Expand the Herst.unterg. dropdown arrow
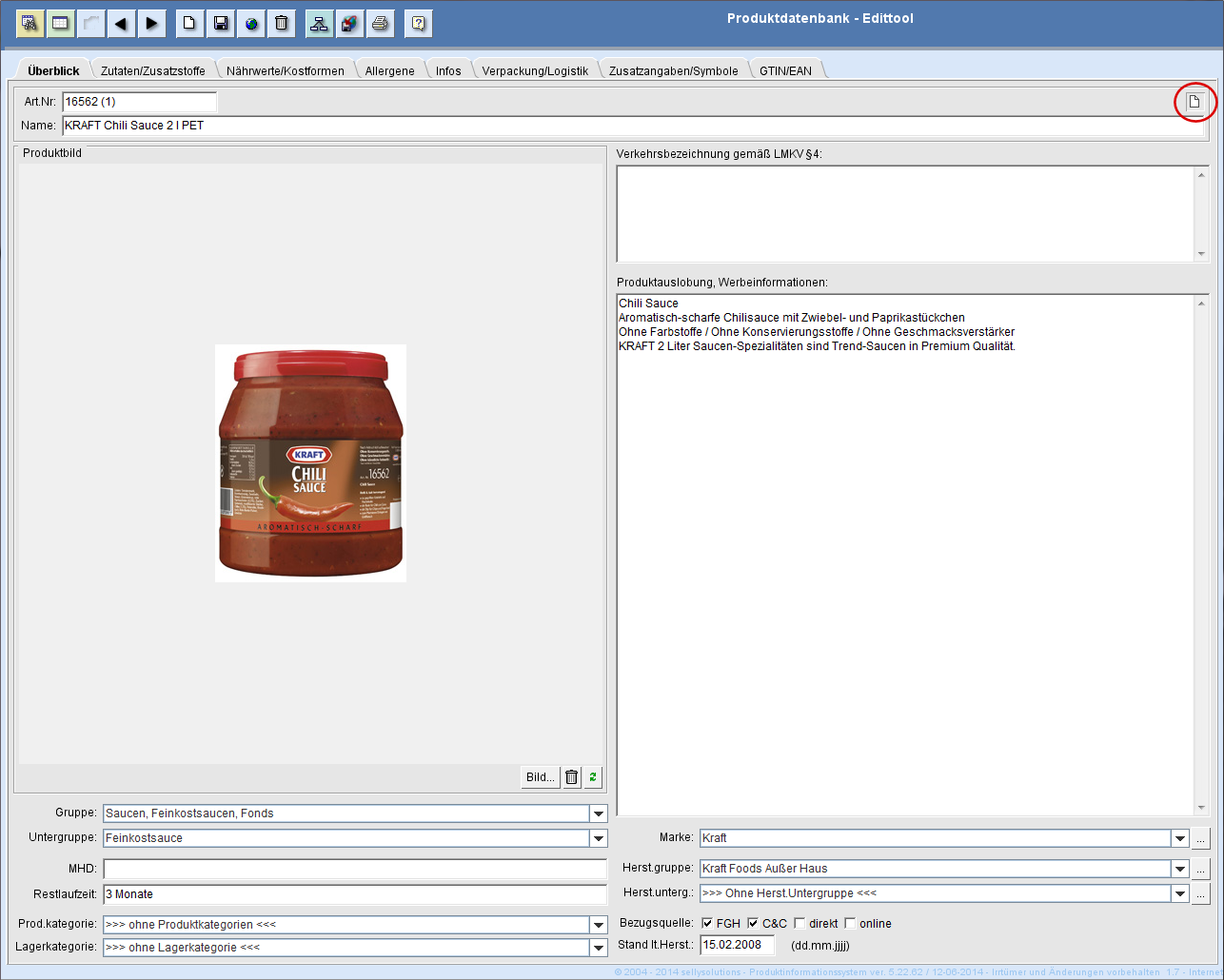This screenshot has width=1224, height=980. (1181, 893)
